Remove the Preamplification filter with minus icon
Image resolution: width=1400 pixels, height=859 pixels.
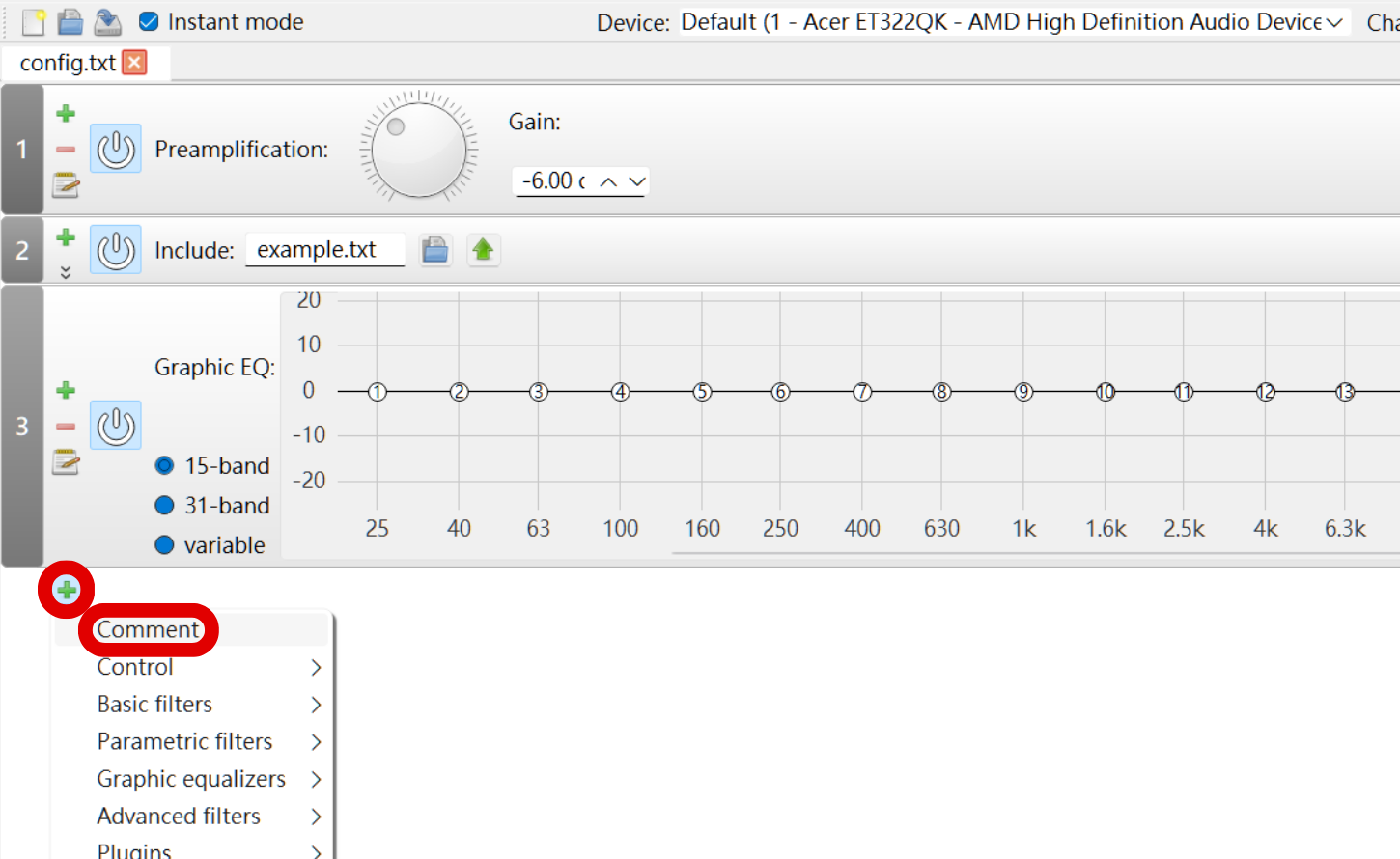point(66,150)
